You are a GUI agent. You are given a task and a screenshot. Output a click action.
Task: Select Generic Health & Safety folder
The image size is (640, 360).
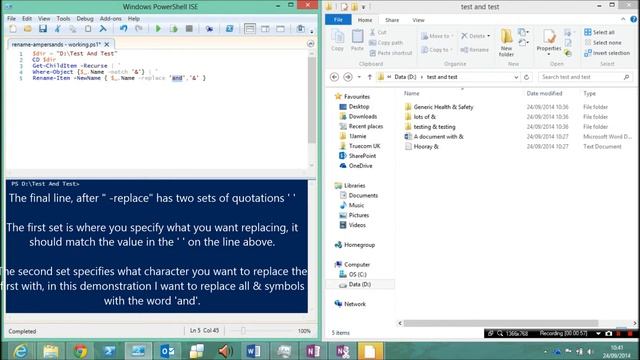click(443, 107)
